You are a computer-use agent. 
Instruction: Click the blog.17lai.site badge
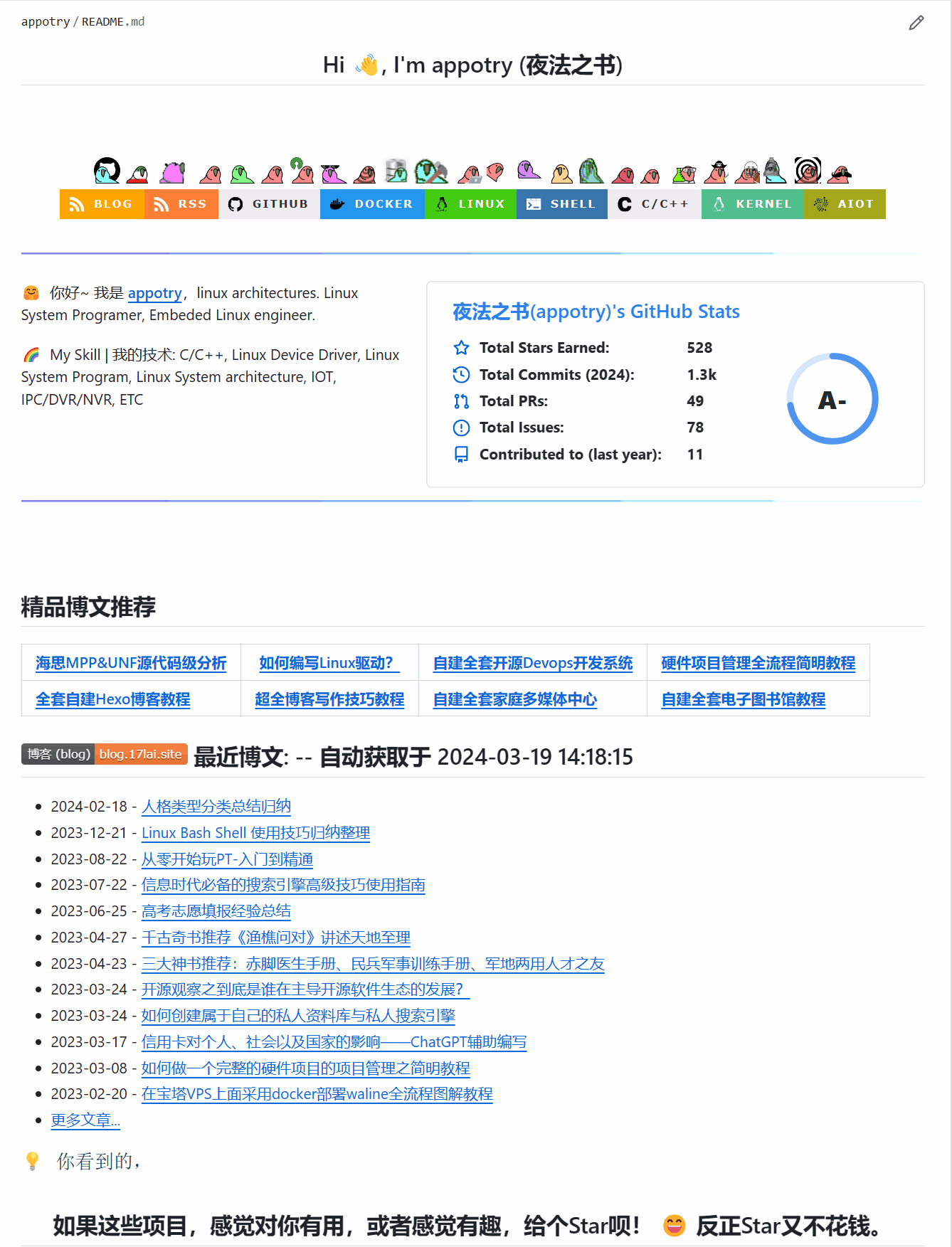point(141,754)
